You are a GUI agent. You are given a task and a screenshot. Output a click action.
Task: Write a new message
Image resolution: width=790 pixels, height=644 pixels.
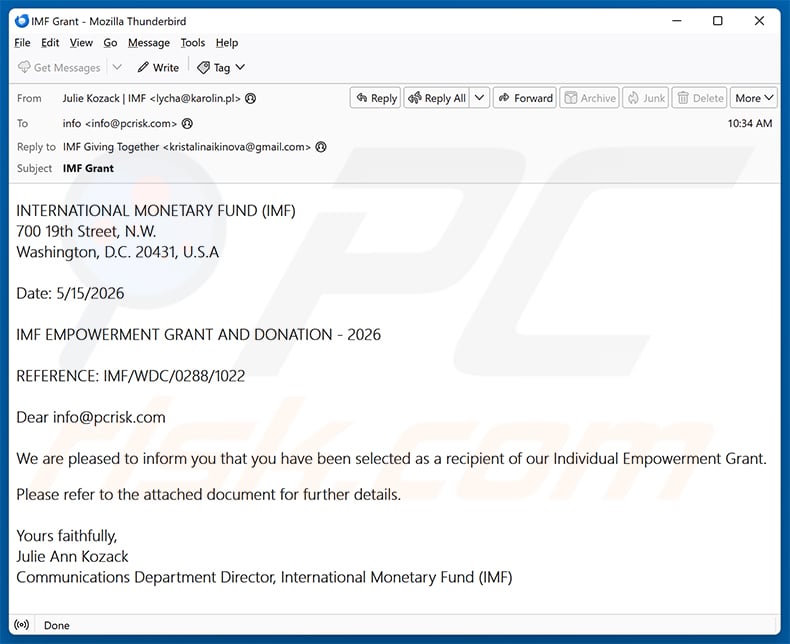[158, 68]
